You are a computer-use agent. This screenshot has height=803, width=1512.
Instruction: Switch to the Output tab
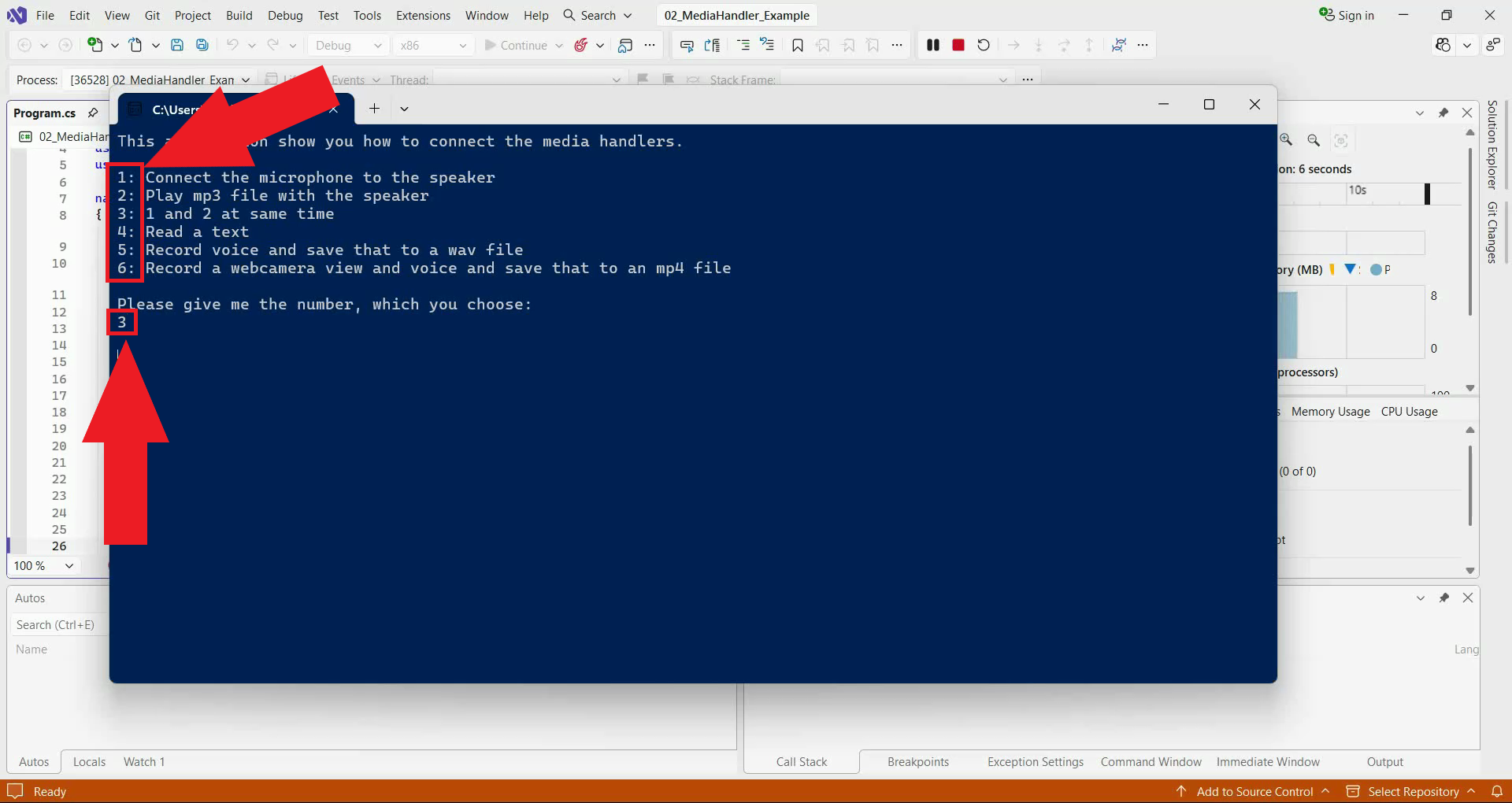click(1384, 761)
